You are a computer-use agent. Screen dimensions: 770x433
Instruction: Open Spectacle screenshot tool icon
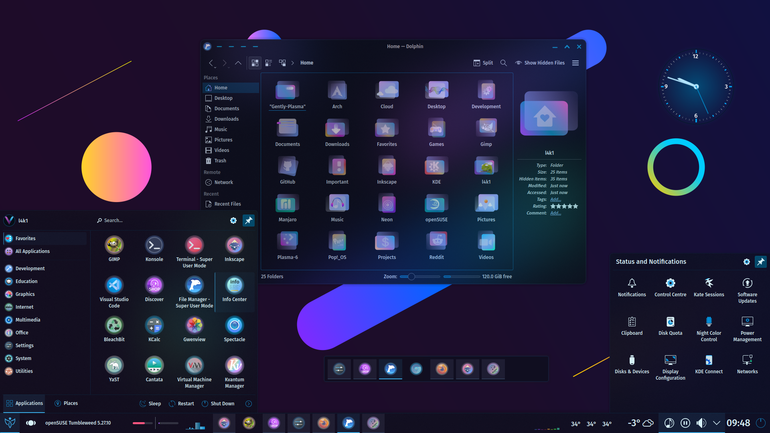click(234, 329)
